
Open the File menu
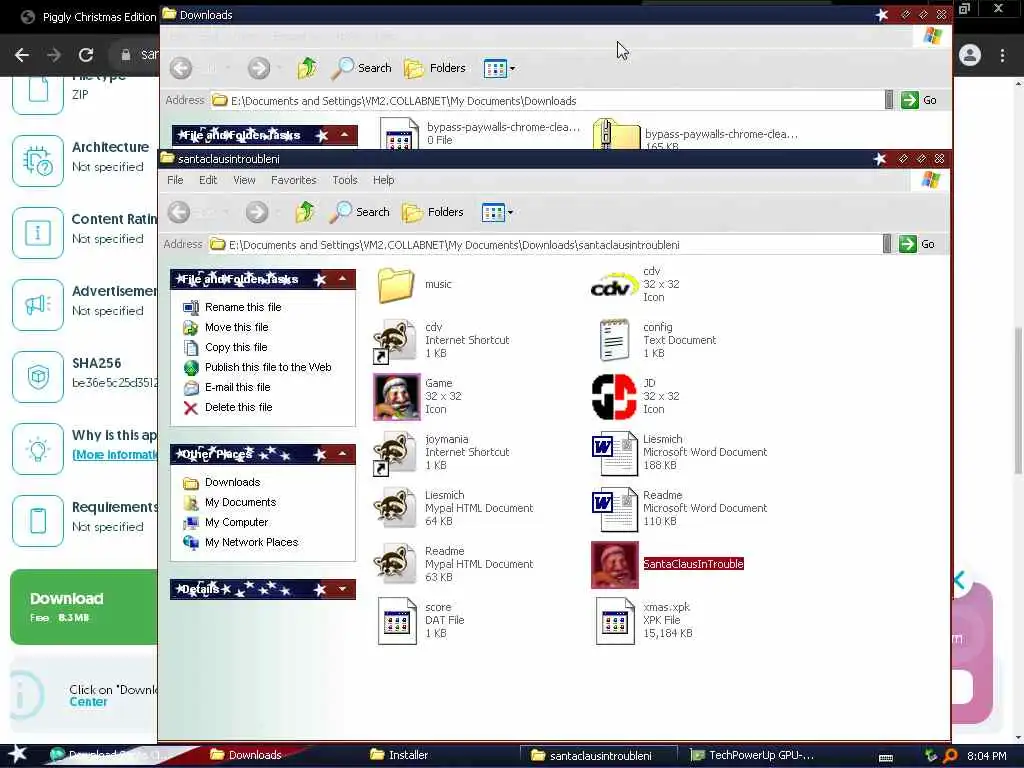(x=175, y=180)
